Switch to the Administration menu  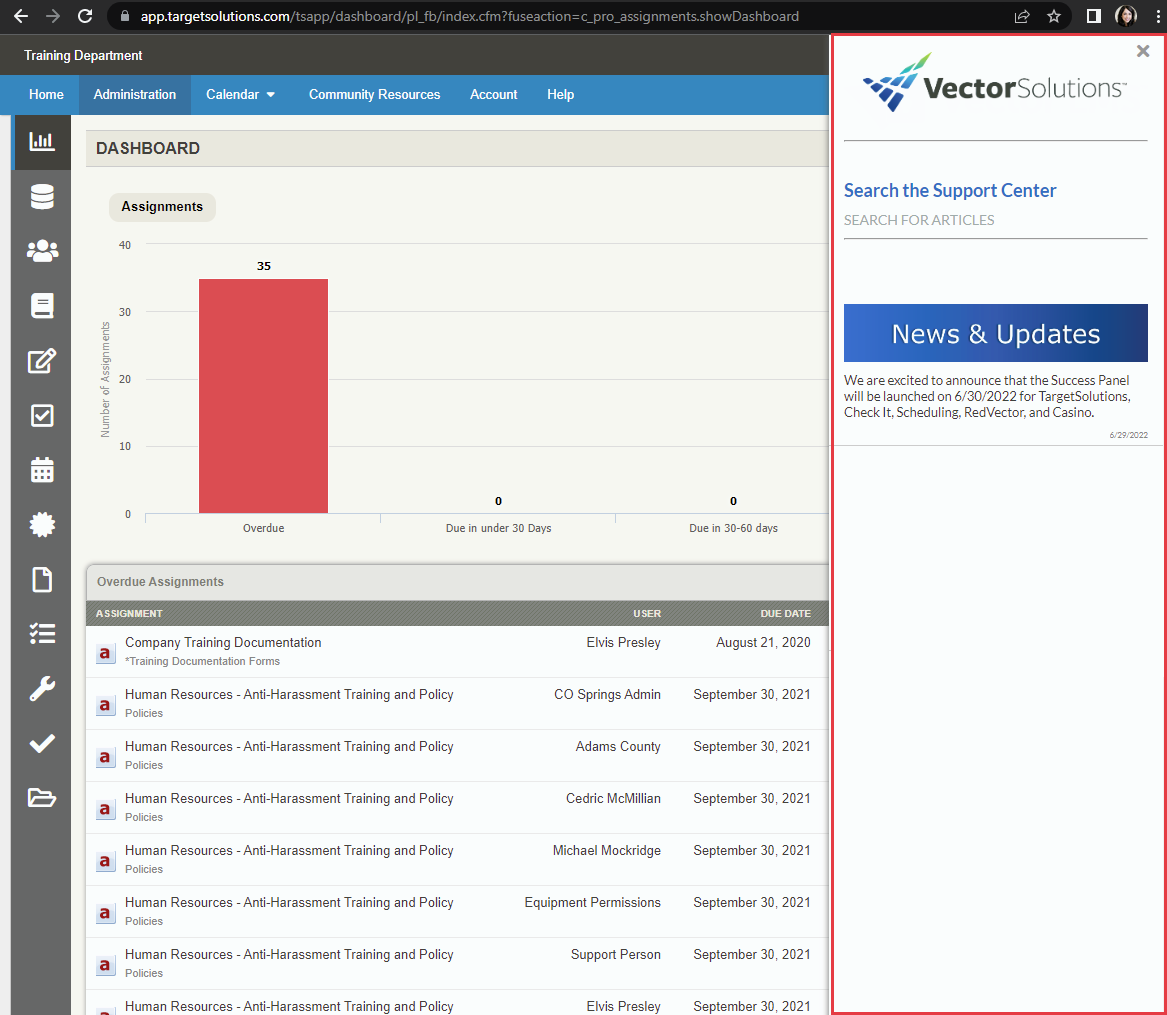(x=134, y=94)
